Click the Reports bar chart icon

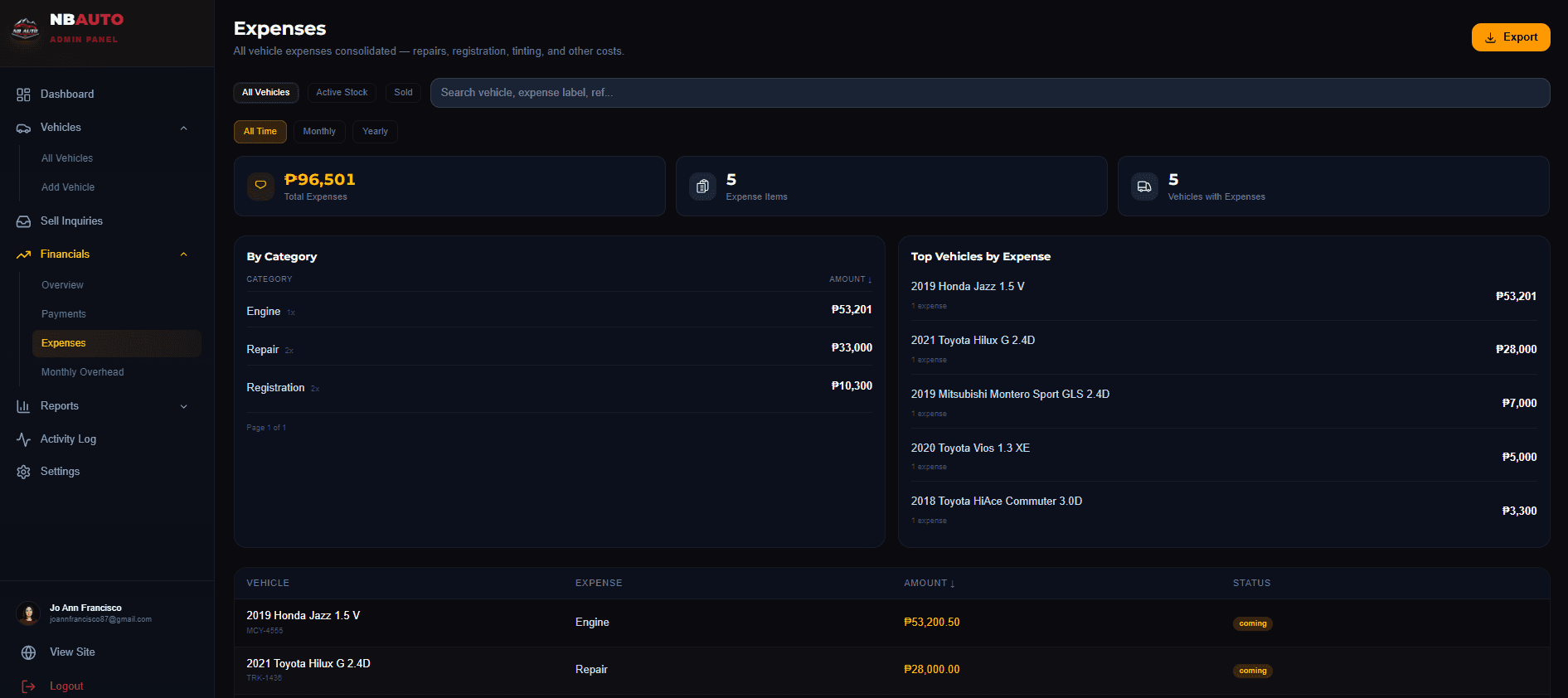point(23,406)
